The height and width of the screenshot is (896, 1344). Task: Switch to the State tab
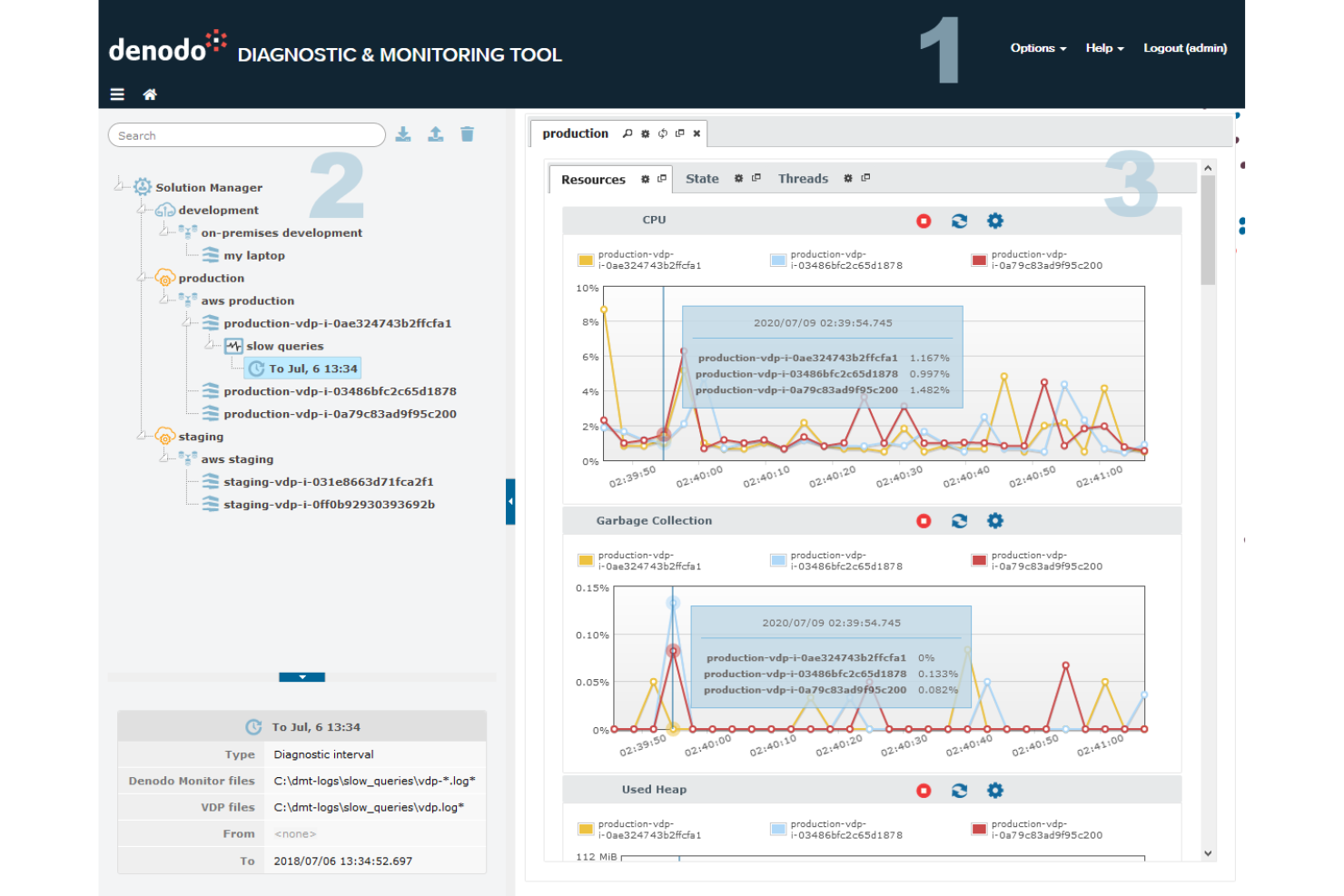tap(702, 179)
